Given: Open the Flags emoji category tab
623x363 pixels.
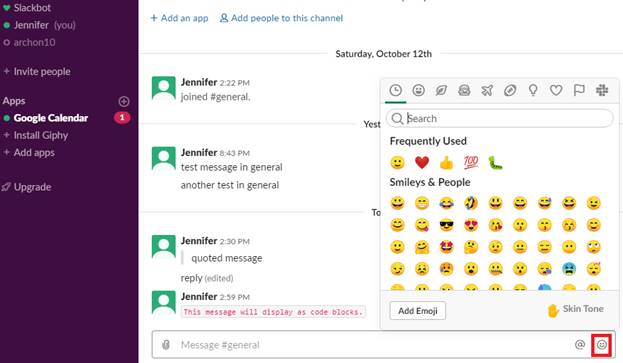Looking at the screenshot, I should tap(579, 91).
